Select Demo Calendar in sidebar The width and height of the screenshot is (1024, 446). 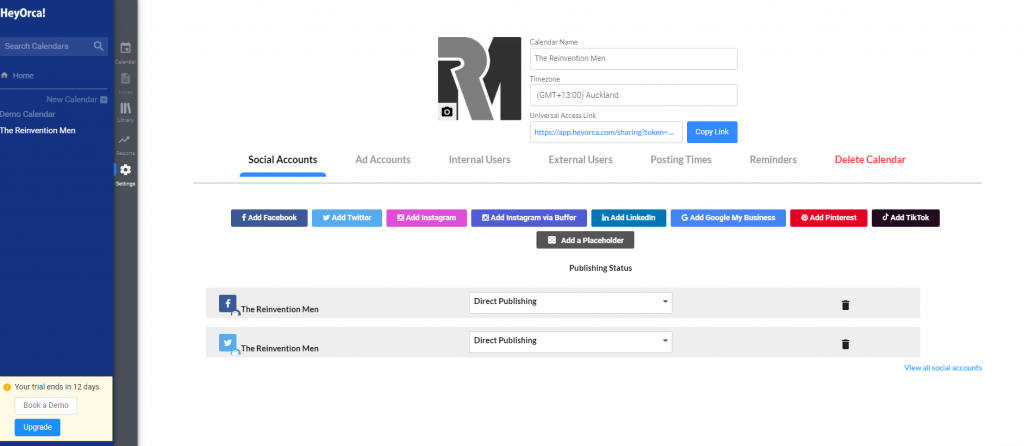click(x=27, y=114)
